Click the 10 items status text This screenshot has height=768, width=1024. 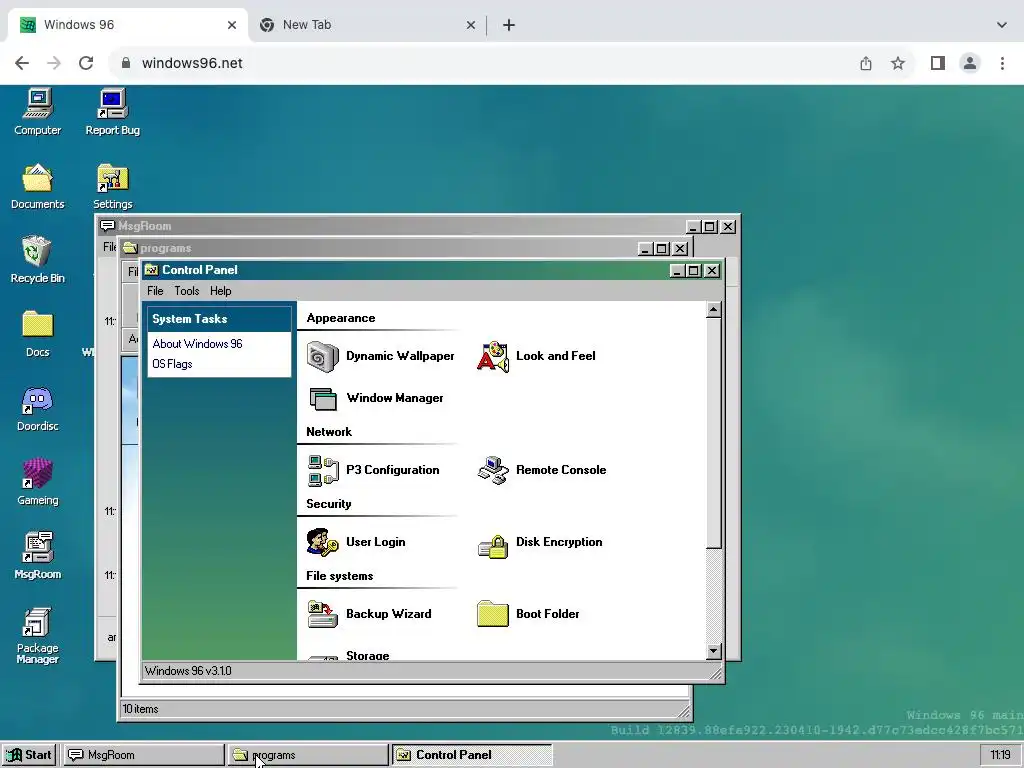click(140, 709)
